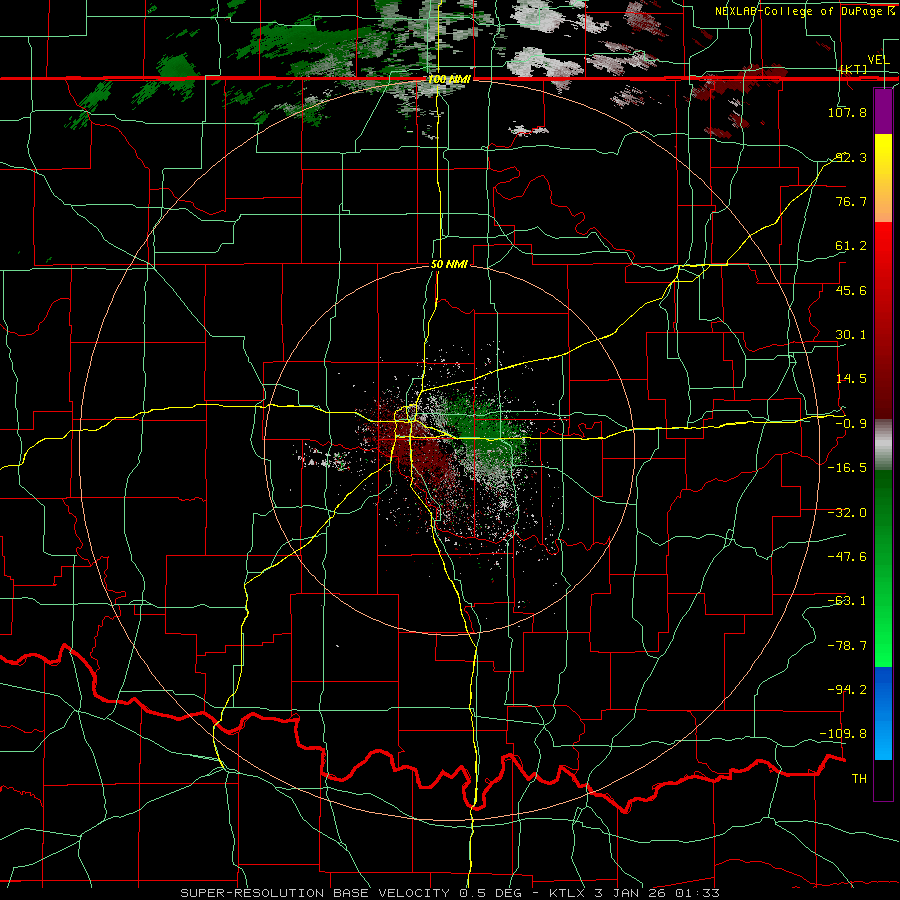This screenshot has width=900, height=900.
Task: Click the 76.7 velocity scale value
Action: coord(850,201)
